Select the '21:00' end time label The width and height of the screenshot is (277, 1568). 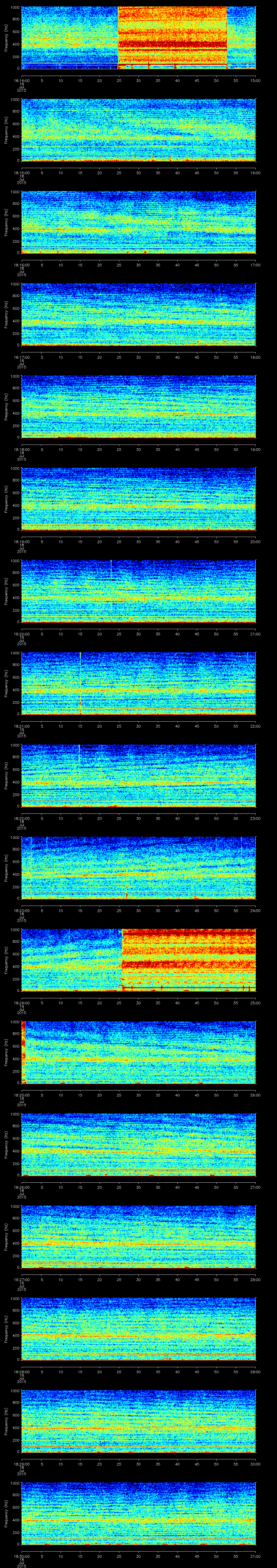255,634
